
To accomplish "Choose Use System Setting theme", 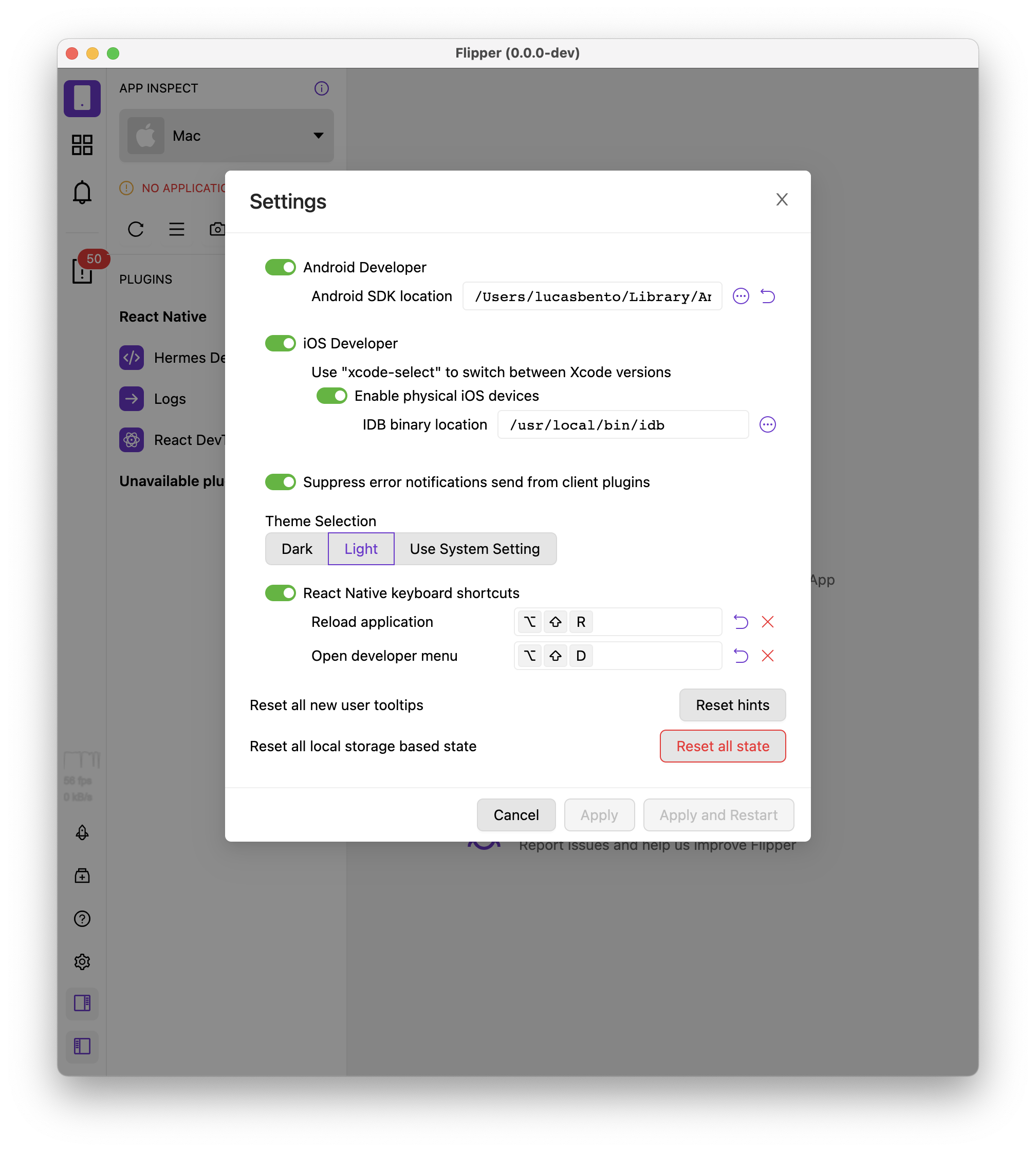I will point(474,549).
